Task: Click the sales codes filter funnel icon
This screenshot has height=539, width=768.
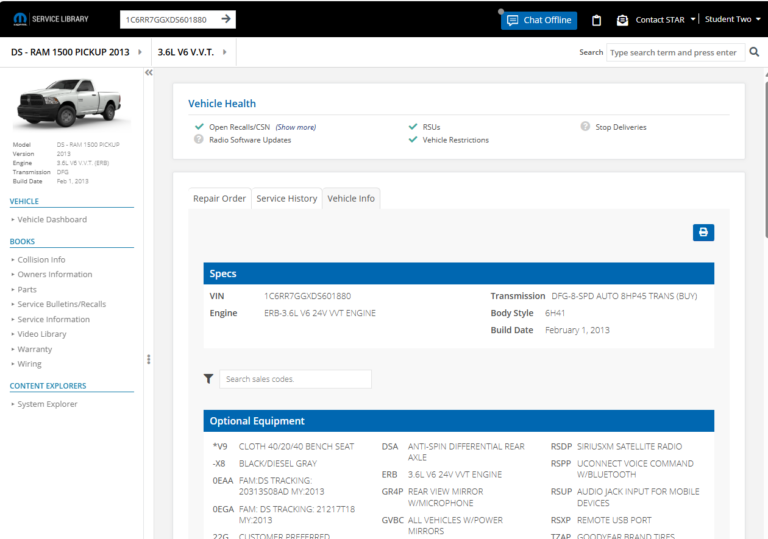Action: tap(208, 379)
